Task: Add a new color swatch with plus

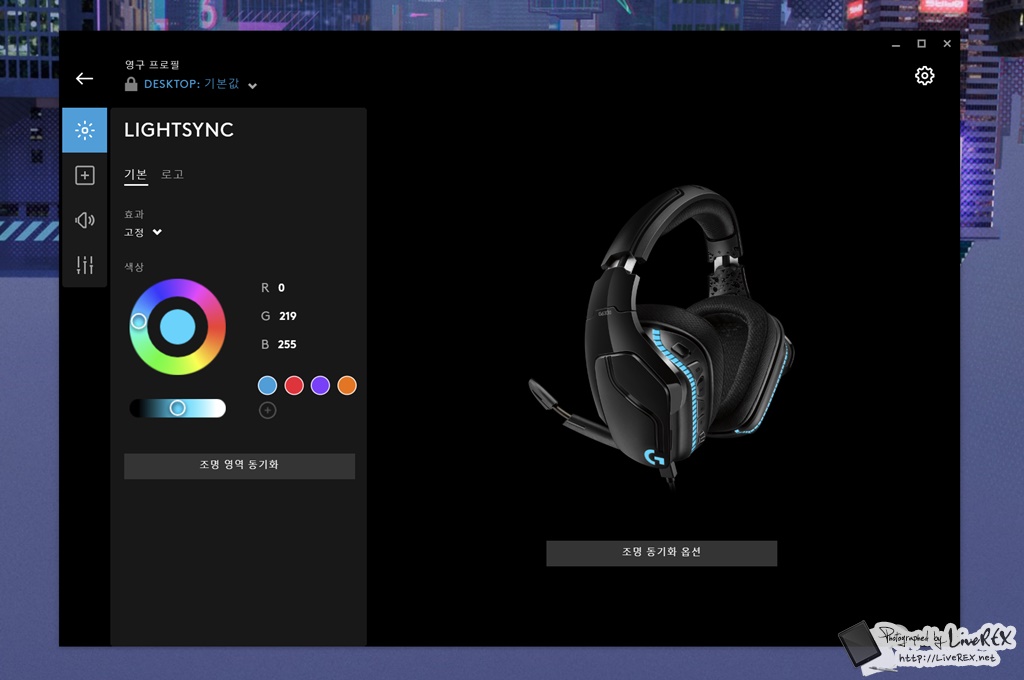Action: tap(268, 410)
